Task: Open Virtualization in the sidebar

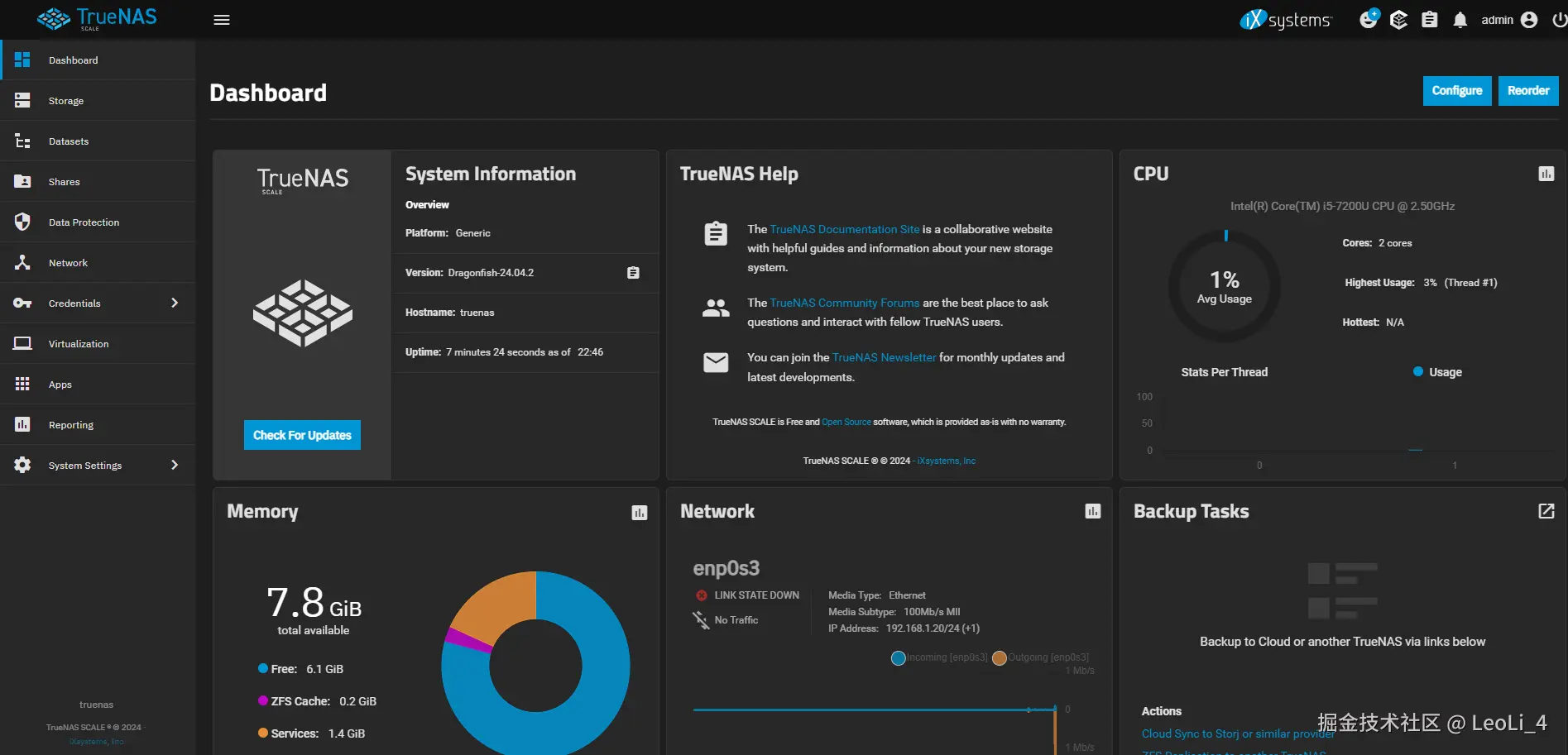Action: tap(98, 344)
